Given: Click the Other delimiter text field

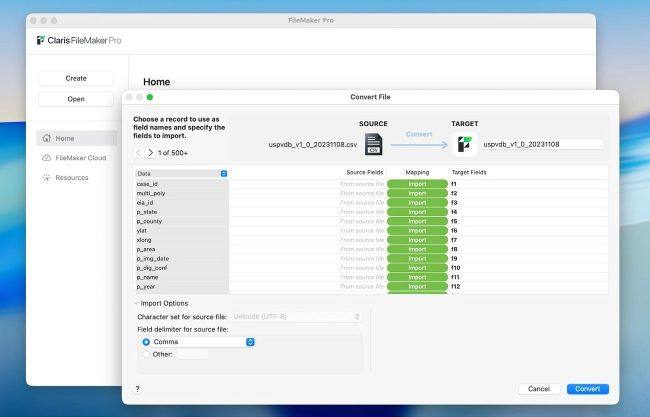Looking at the screenshot, I should click(x=193, y=354).
